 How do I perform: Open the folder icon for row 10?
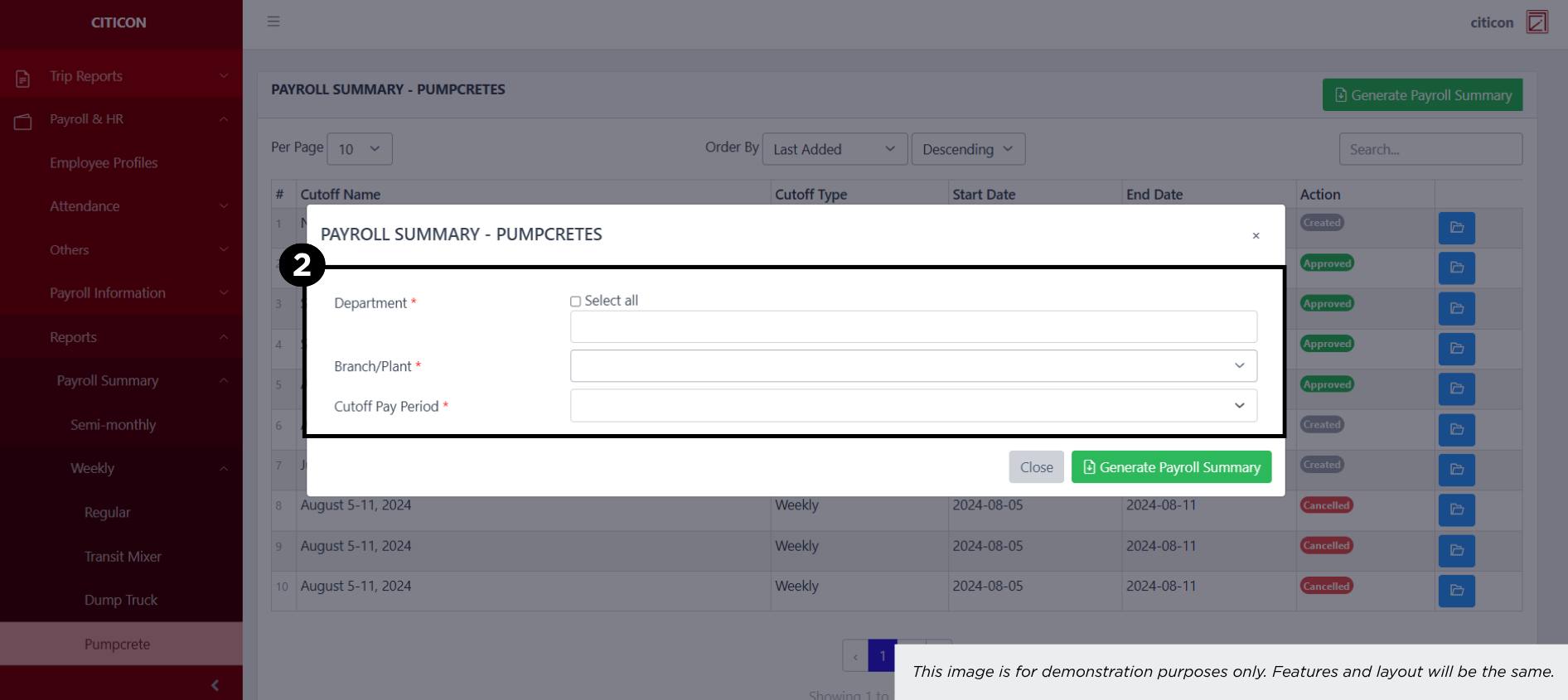point(1456,591)
